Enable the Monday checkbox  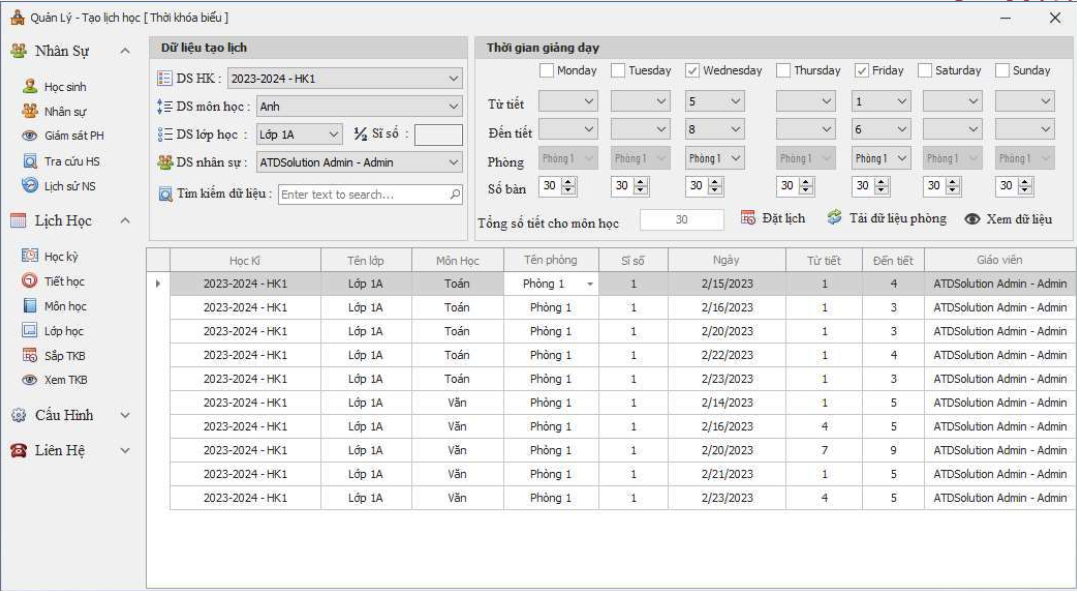(546, 71)
